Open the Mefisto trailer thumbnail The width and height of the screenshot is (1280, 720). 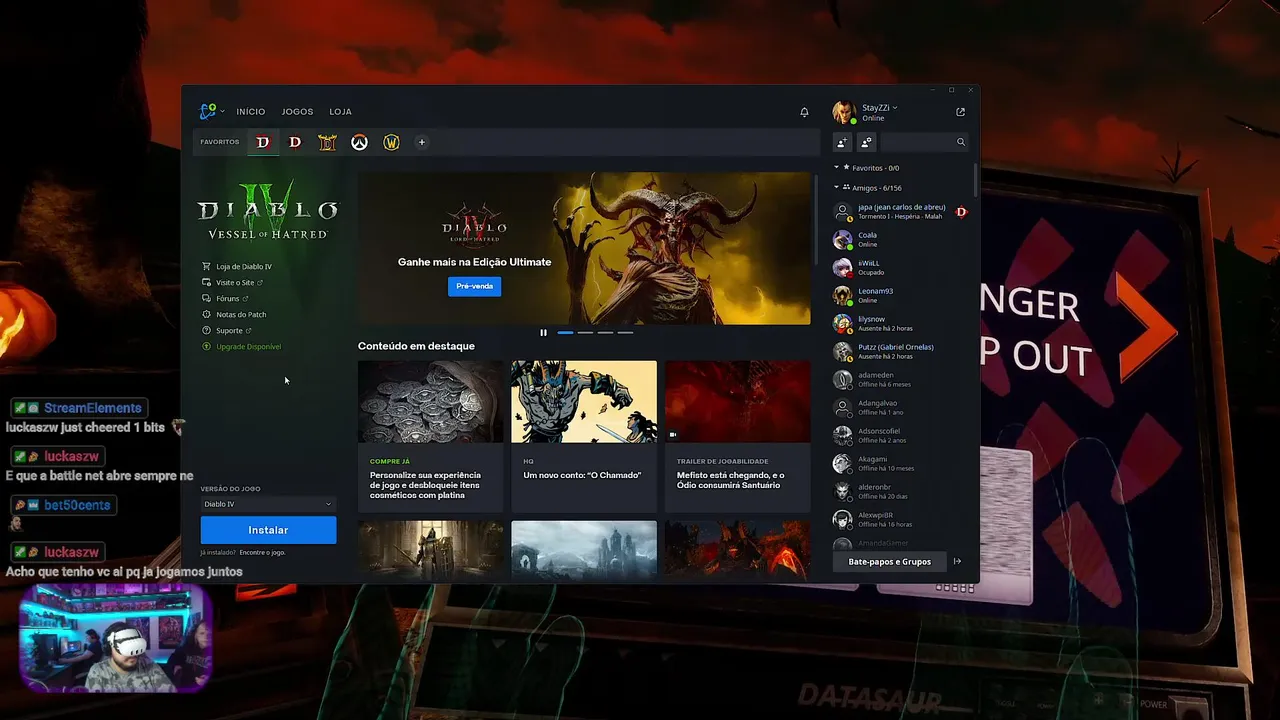click(x=737, y=401)
